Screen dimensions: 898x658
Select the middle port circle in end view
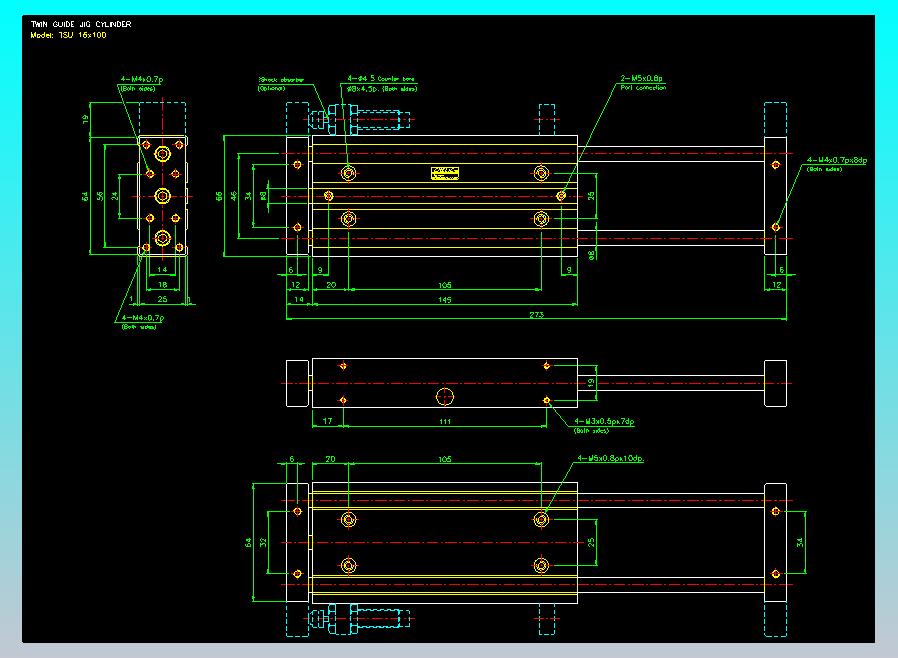point(162,195)
